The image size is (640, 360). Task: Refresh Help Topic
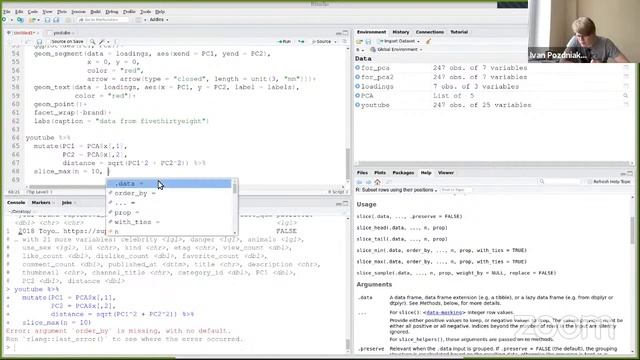609,182
